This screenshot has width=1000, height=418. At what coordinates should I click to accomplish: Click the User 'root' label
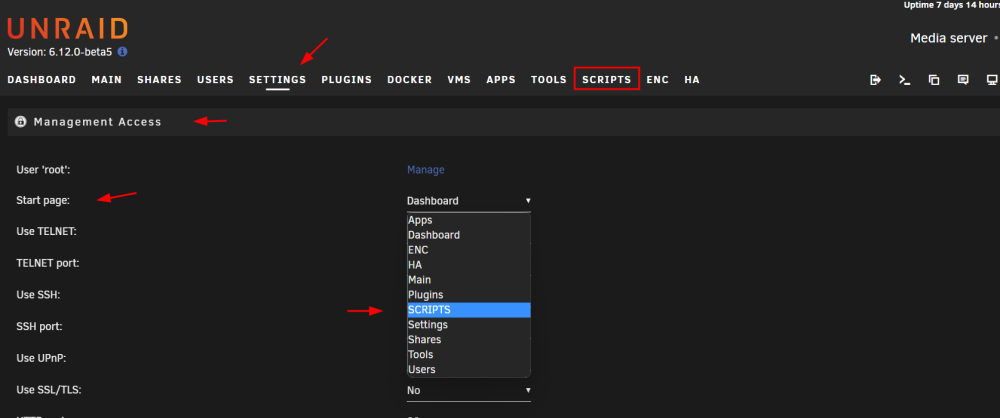point(43,170)
